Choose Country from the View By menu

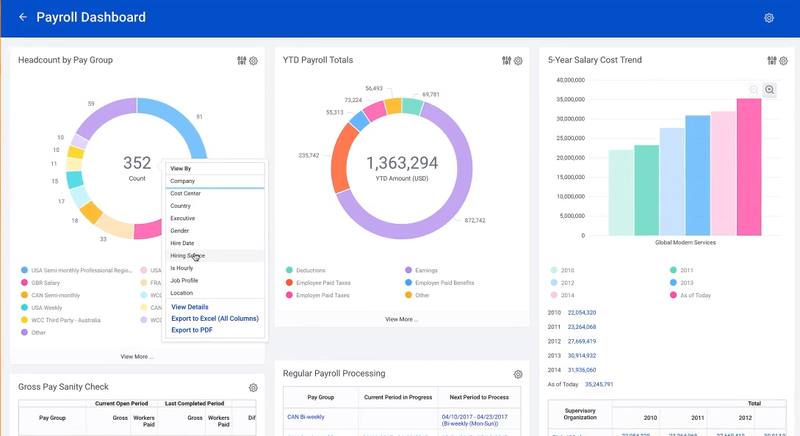[215, 206]
